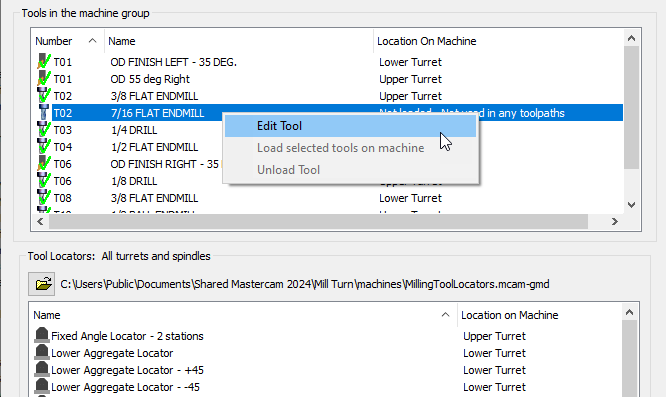Click the 1/2 FLAT ENDMILL tool icon
The width and height of the screenshot is (666, 397).
pos(43,146)
